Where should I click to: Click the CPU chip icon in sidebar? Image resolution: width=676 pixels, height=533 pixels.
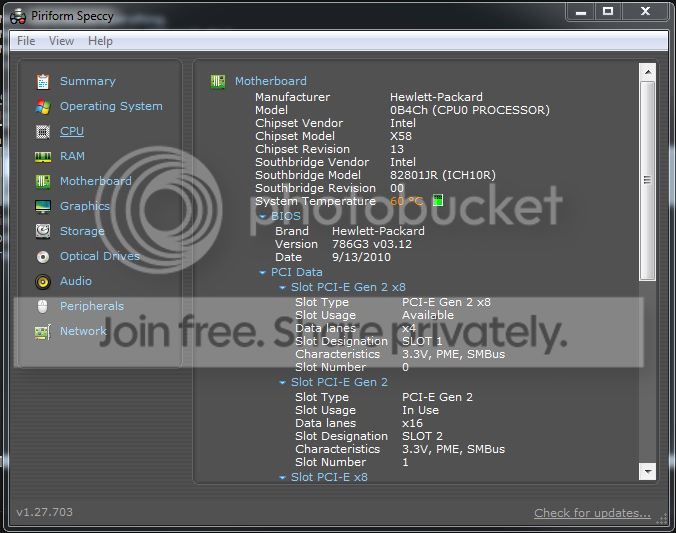(x=43, y=132)
